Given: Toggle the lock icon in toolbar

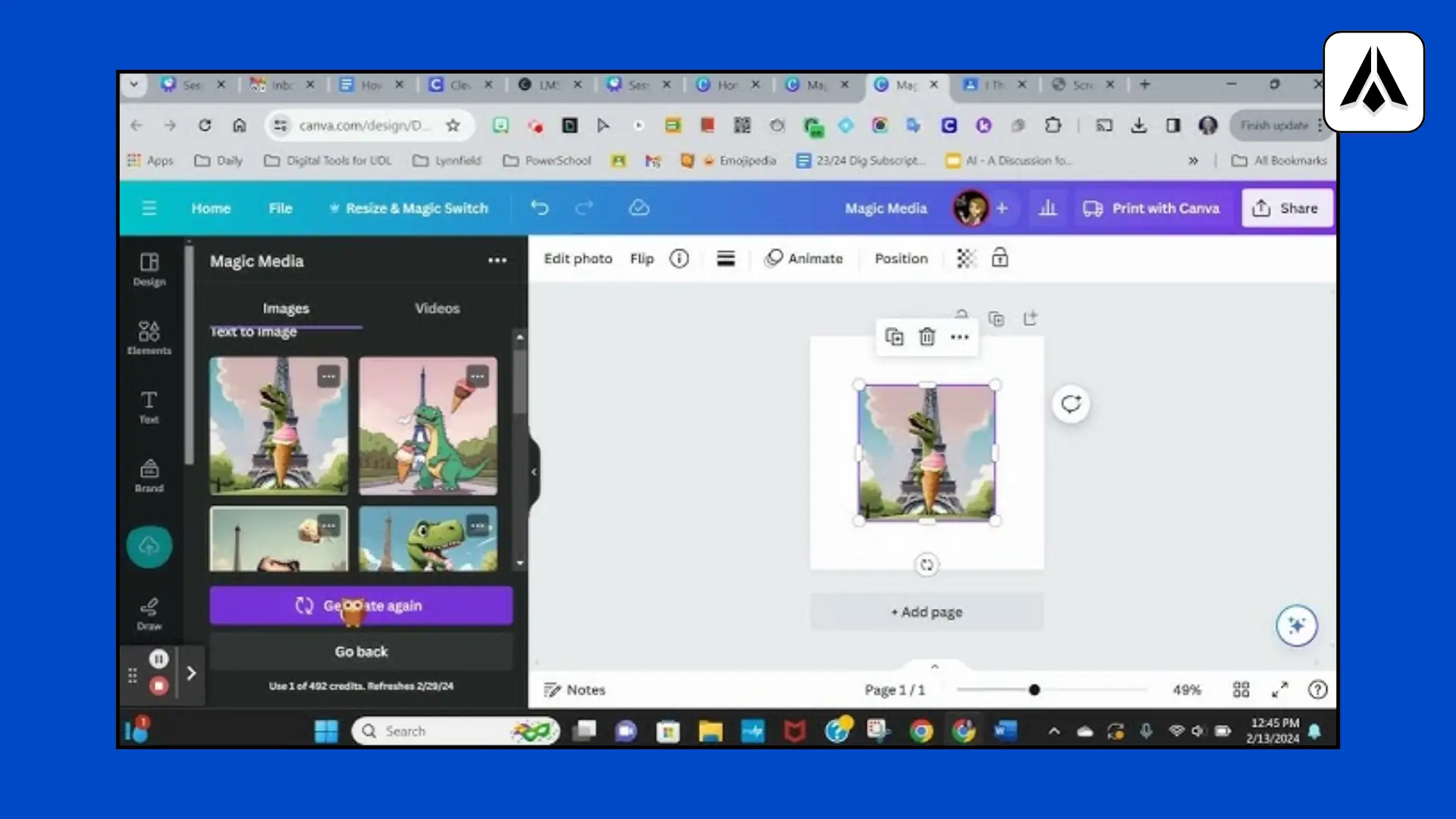Looking at the screenshot, I should coord(1000,259).
